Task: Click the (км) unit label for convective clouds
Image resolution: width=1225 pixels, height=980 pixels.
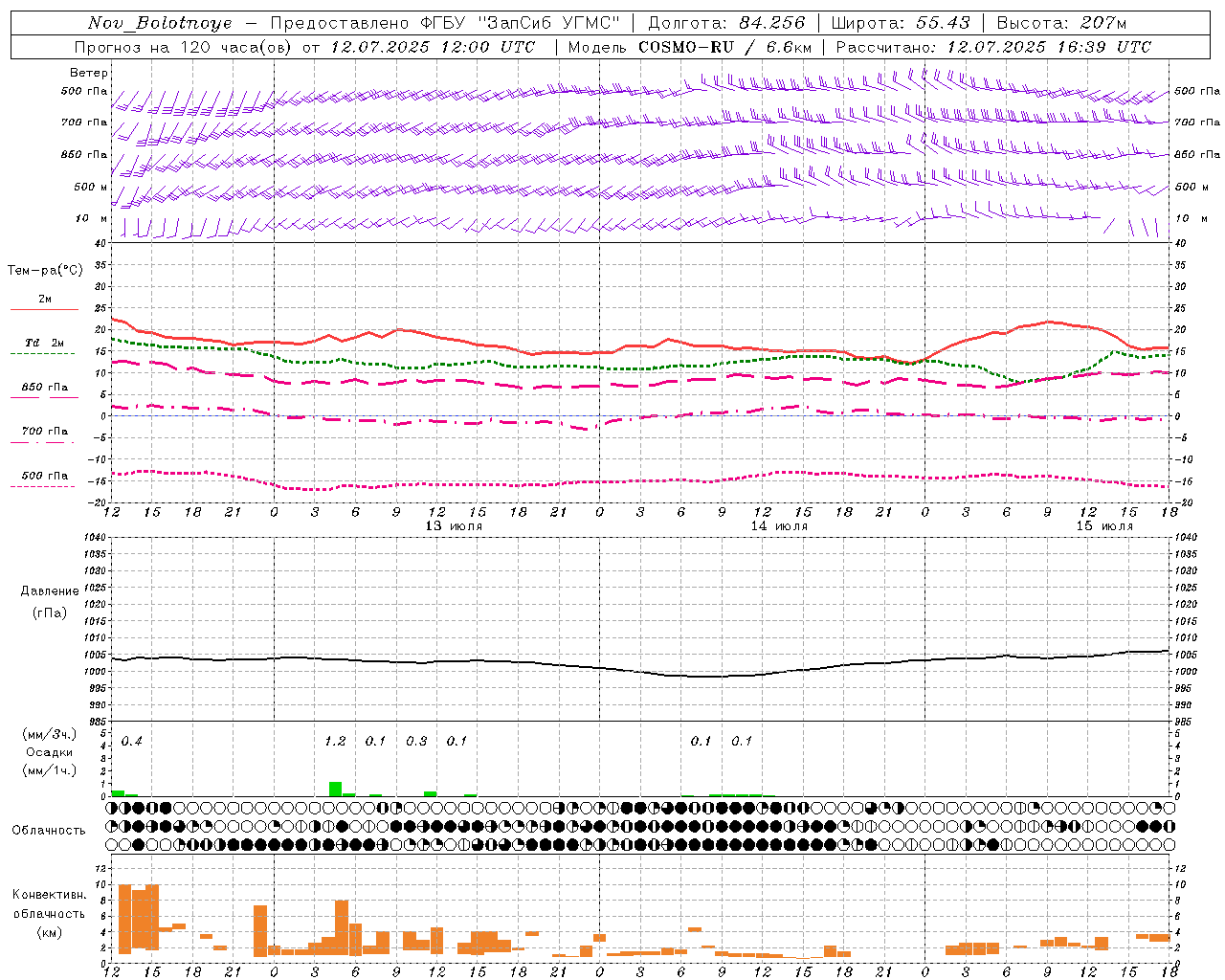Action: pyautogui.click(x=50, y=931)
